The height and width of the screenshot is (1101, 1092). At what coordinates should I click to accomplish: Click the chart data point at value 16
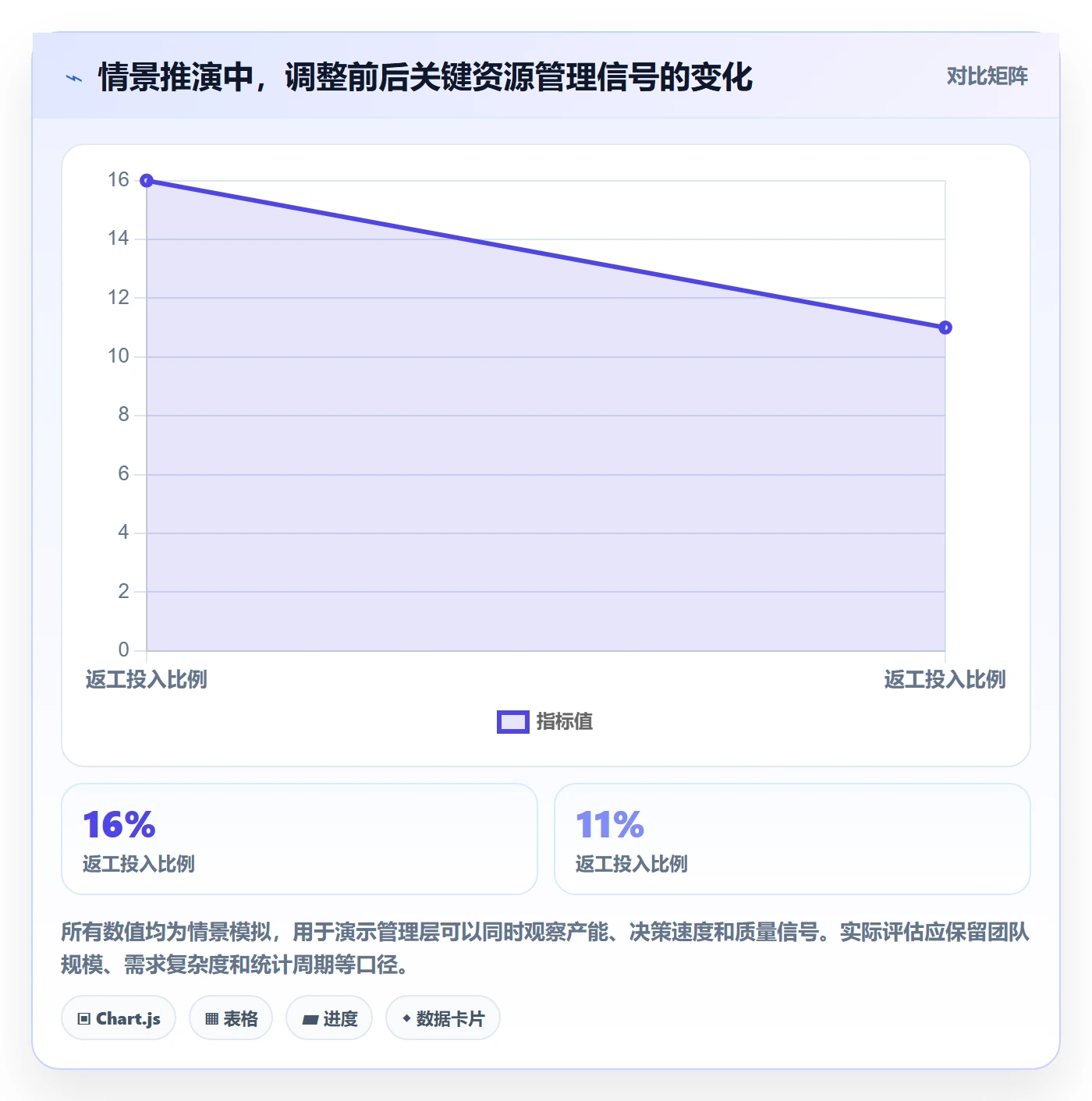tap(147, 181)
